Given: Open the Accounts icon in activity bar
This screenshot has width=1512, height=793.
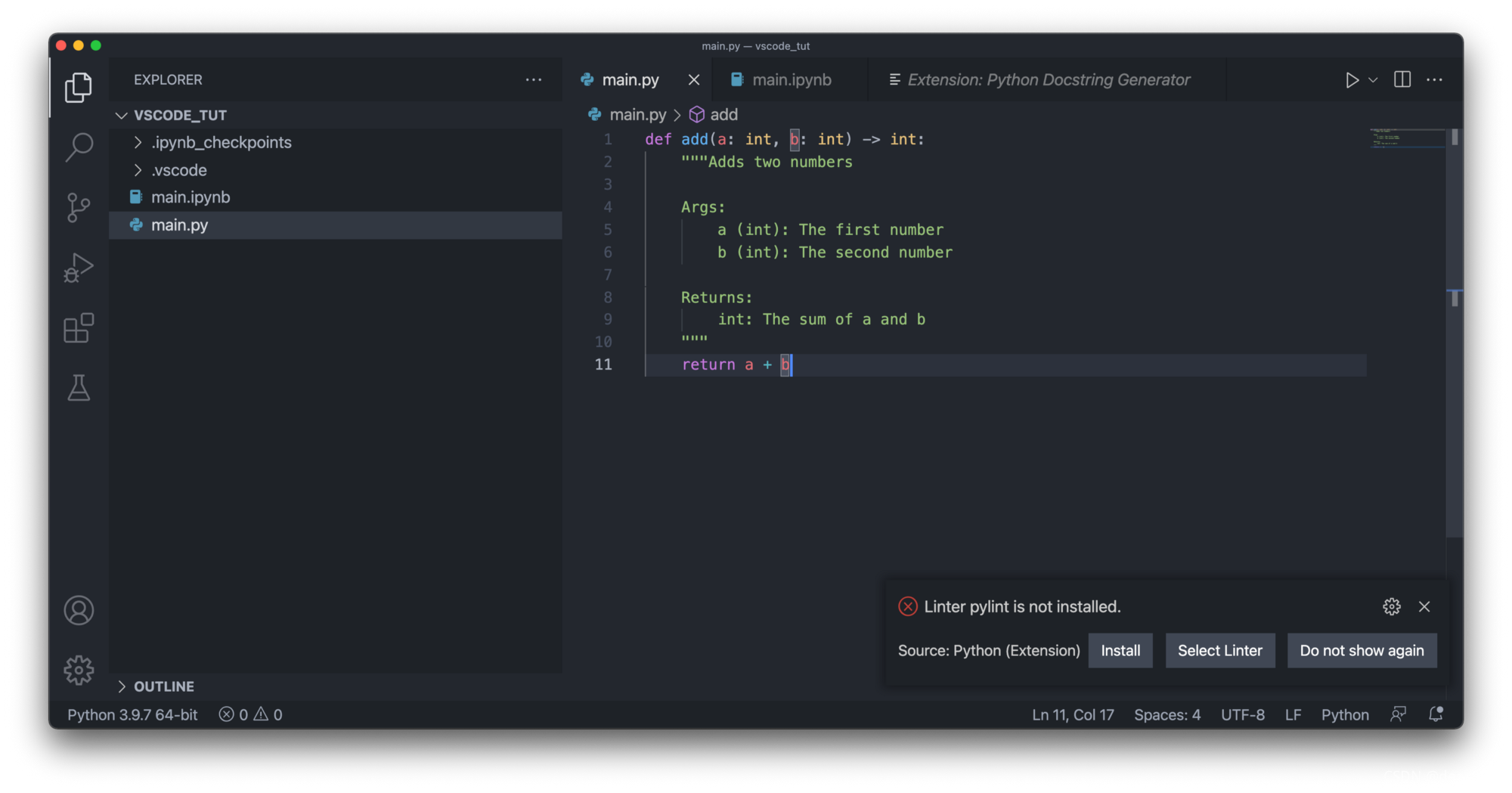Looking at the screenshot, I should pos(79,610).
